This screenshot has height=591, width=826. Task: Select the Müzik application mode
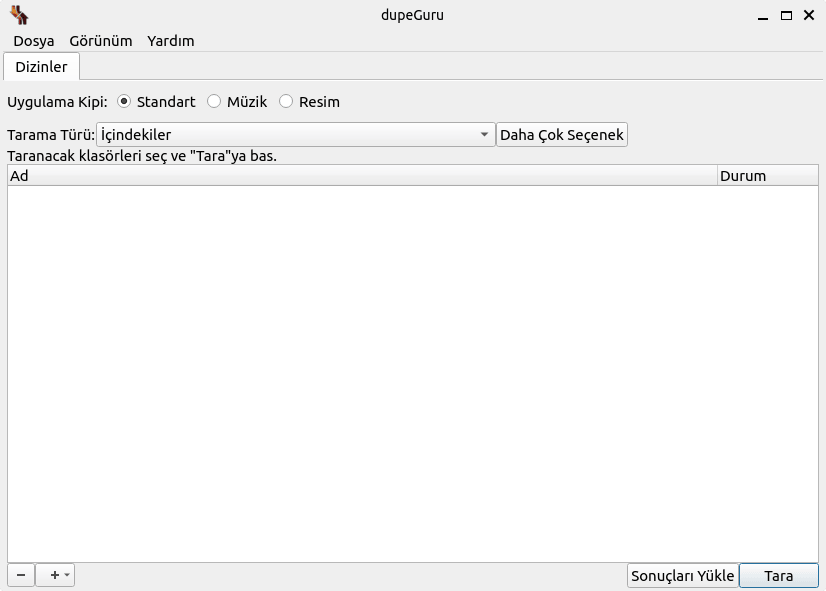pos(214,102)
